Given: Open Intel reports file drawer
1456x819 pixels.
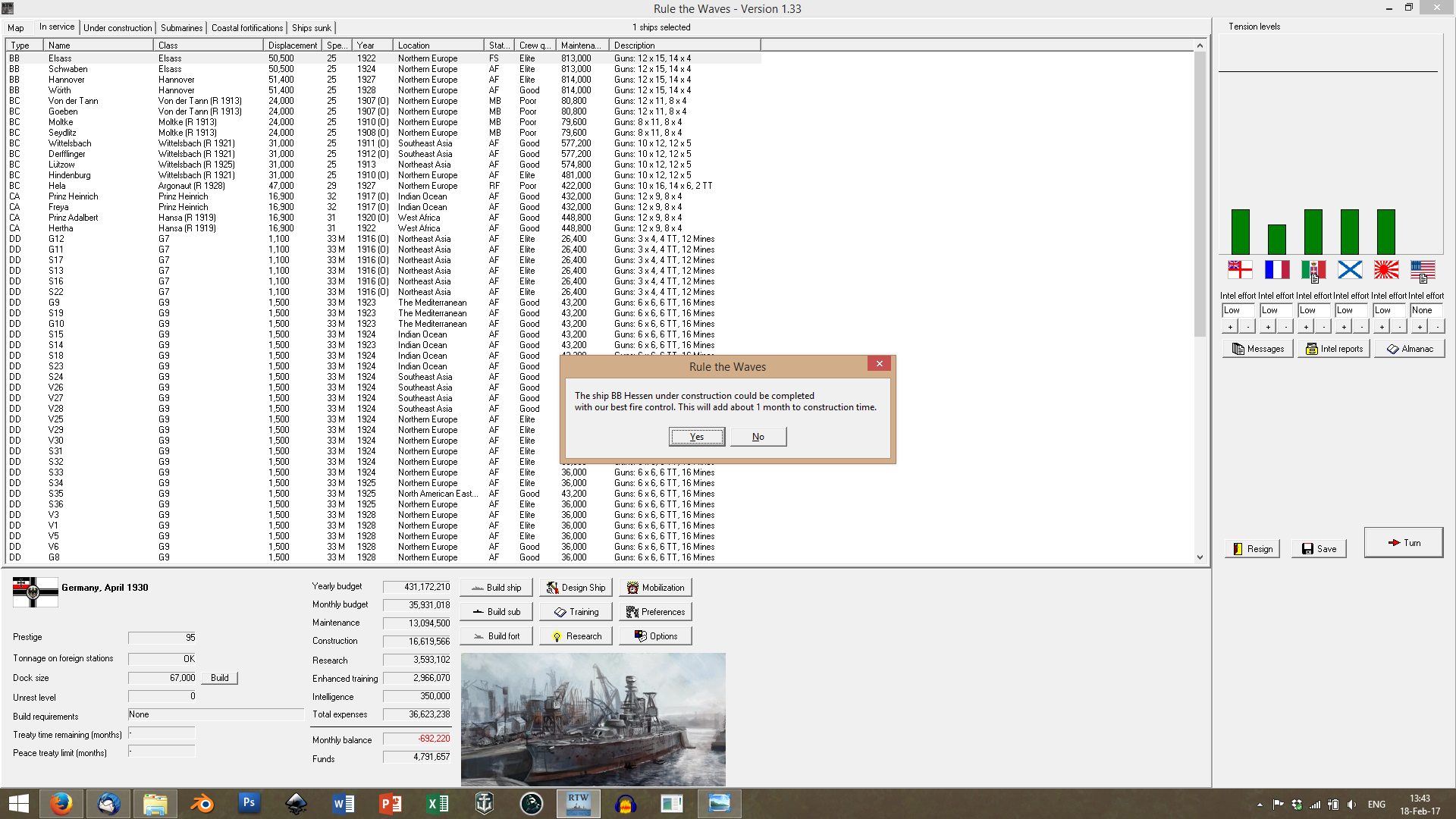Looking at the screenshot, I should click(1334, 349).
